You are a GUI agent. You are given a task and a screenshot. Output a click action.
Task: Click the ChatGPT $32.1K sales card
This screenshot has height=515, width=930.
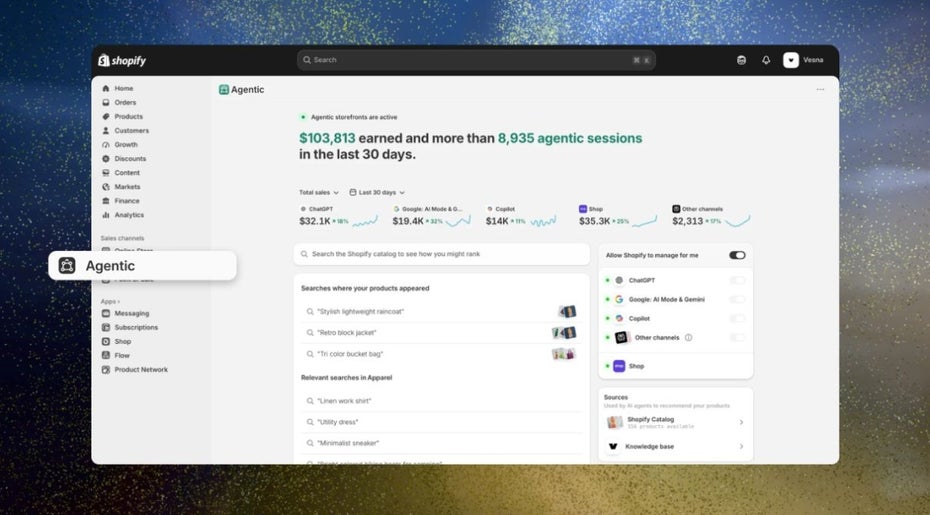(x=339, y=217)
